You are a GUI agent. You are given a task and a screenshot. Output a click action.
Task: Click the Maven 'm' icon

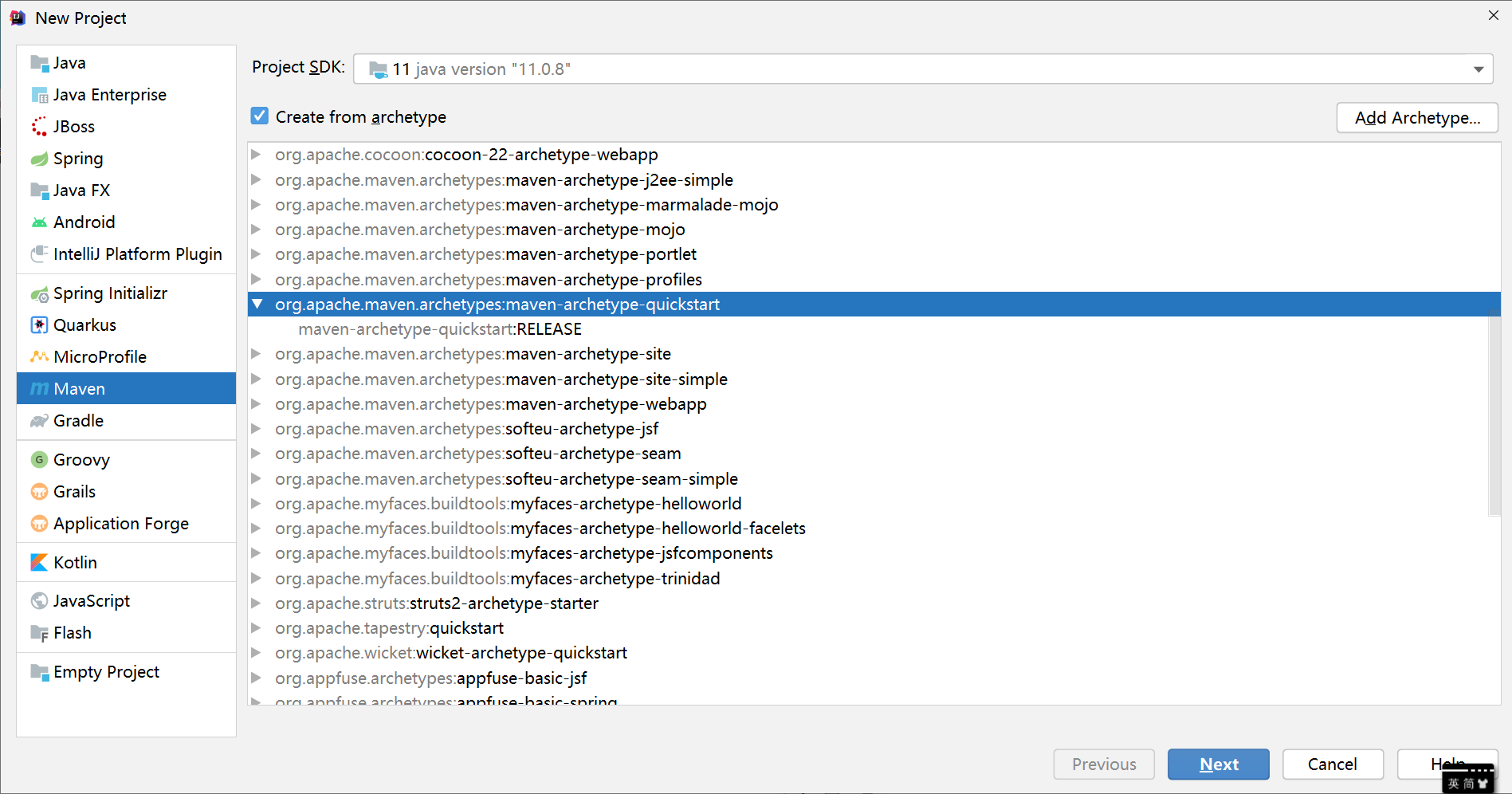tap(39, 389)
